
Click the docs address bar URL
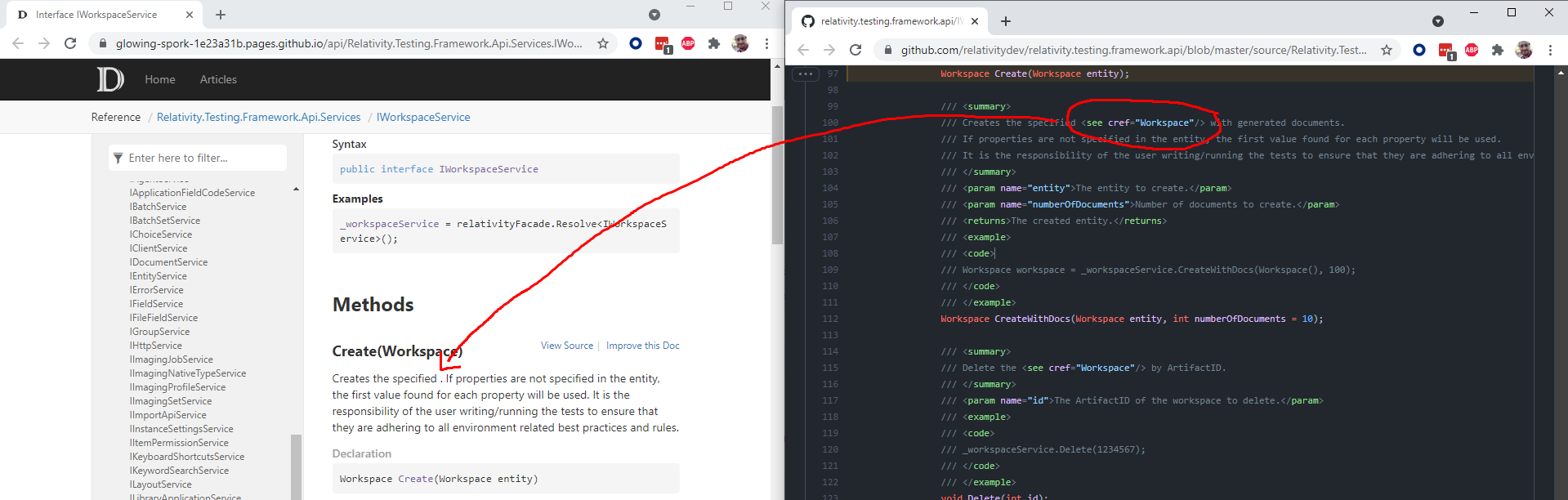(x=349, y=43)
